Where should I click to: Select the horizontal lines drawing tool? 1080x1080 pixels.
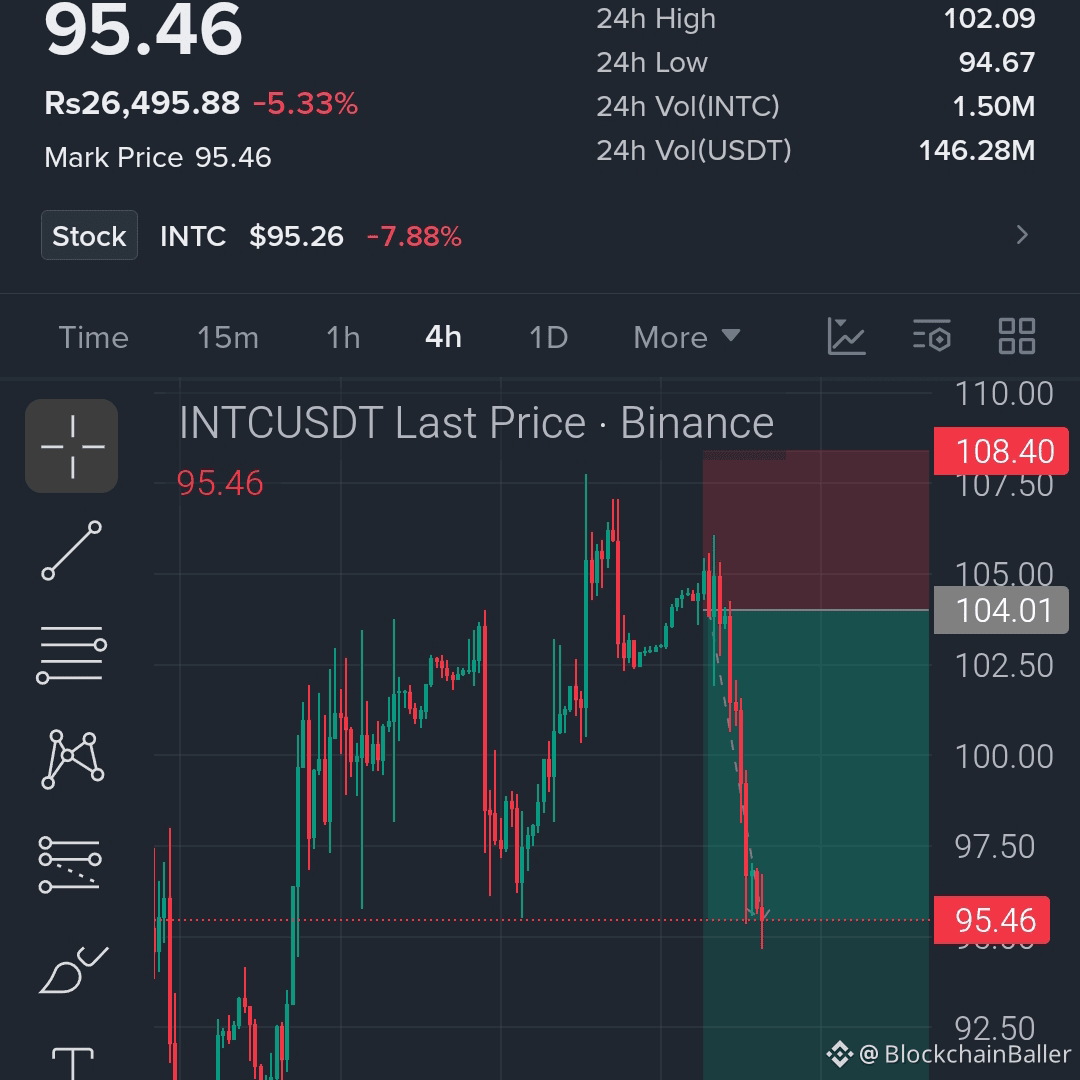pyautogui.click(x=72, y=654)
